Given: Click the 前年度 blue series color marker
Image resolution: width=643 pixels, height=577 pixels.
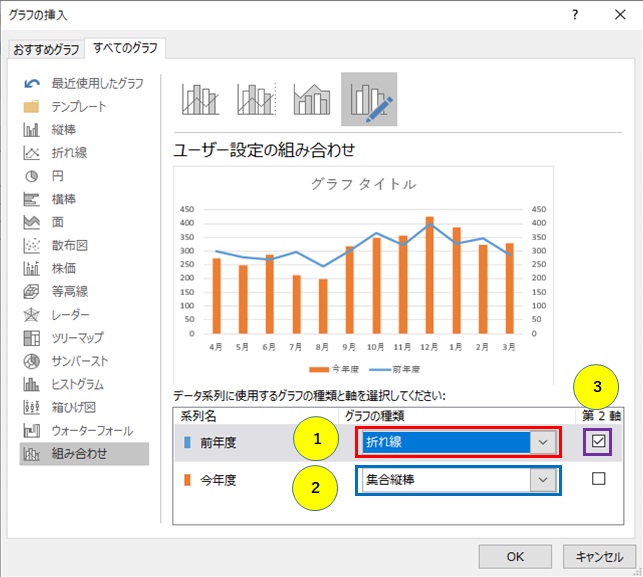Looking at the screenshot, I should (187, 442).
